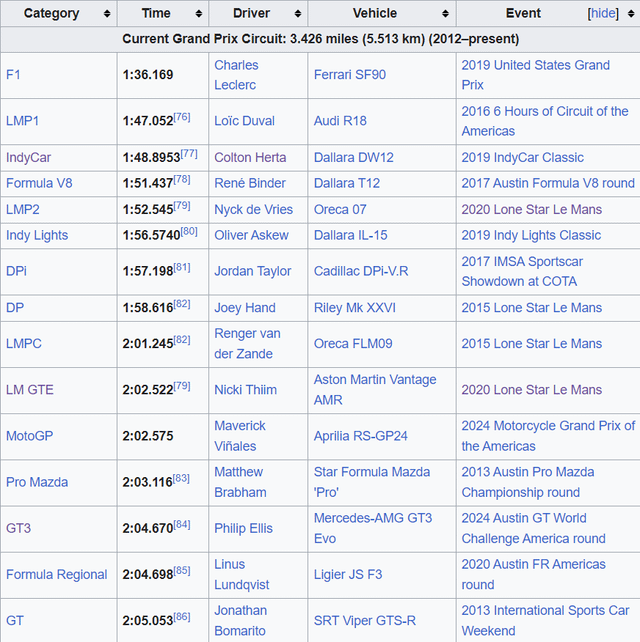Open the LMP1 category link

pos(23,121)
